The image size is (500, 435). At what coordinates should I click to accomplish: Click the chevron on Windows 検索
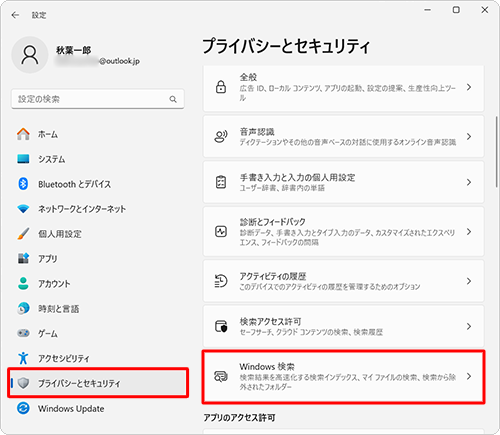tap(469, 376)
